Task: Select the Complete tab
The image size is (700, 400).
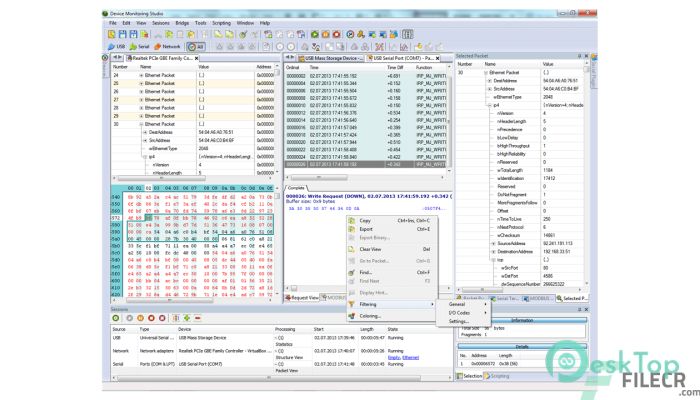Action: coord(296,188)
